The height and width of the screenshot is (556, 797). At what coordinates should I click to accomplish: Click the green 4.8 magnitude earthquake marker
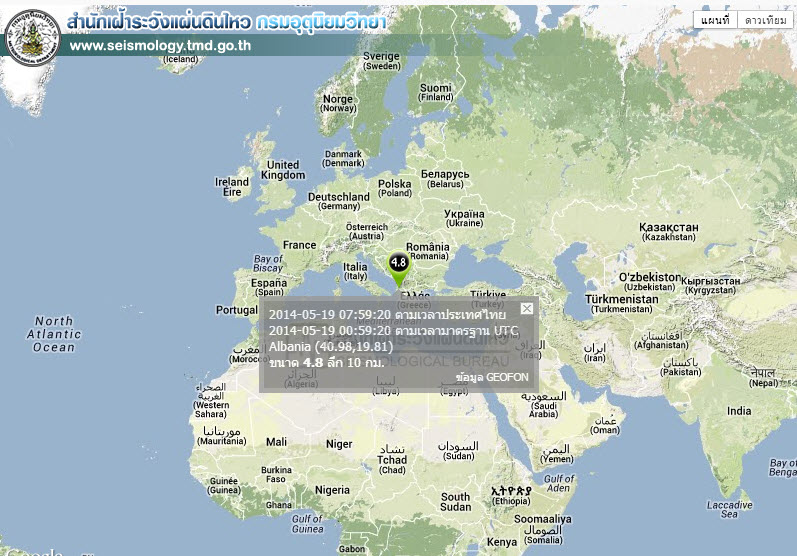[398, 268]
